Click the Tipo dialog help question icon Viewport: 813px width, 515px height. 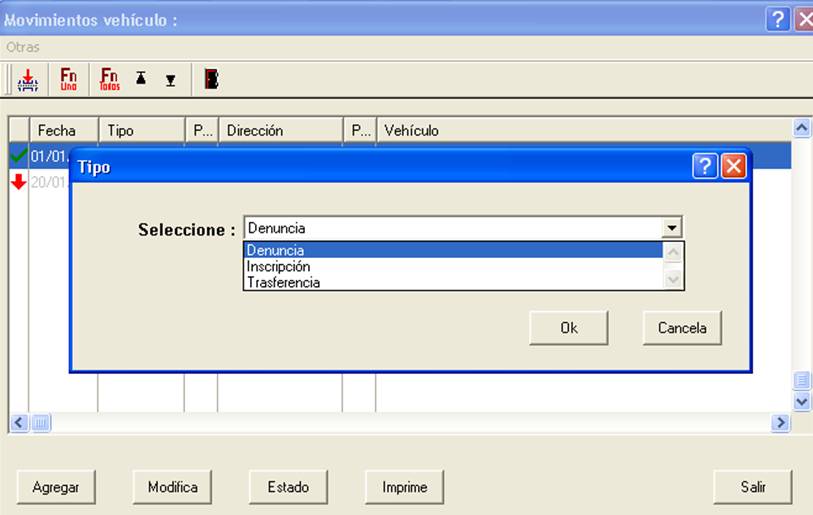point(705,166)
